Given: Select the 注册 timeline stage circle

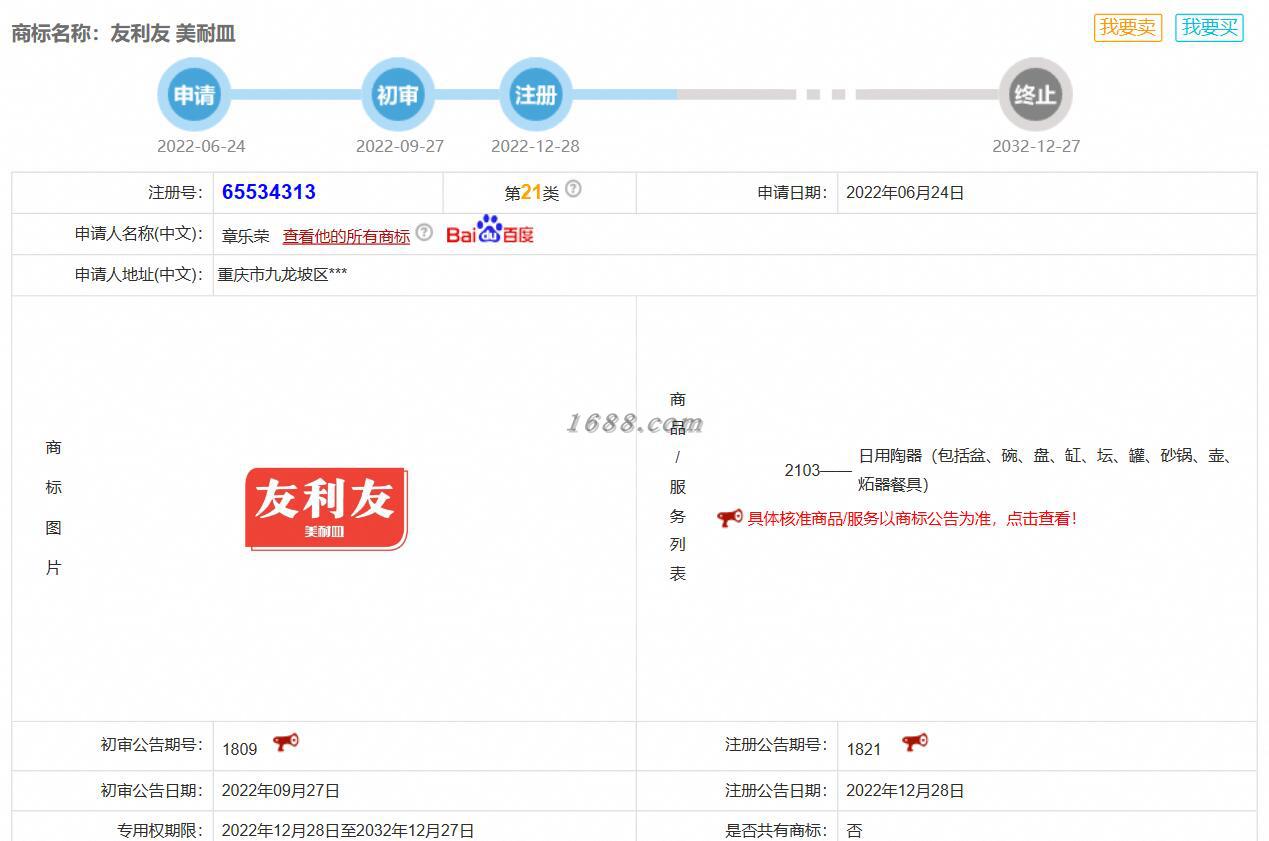Looking at the screenshot, I should click(x=535, y=95).
